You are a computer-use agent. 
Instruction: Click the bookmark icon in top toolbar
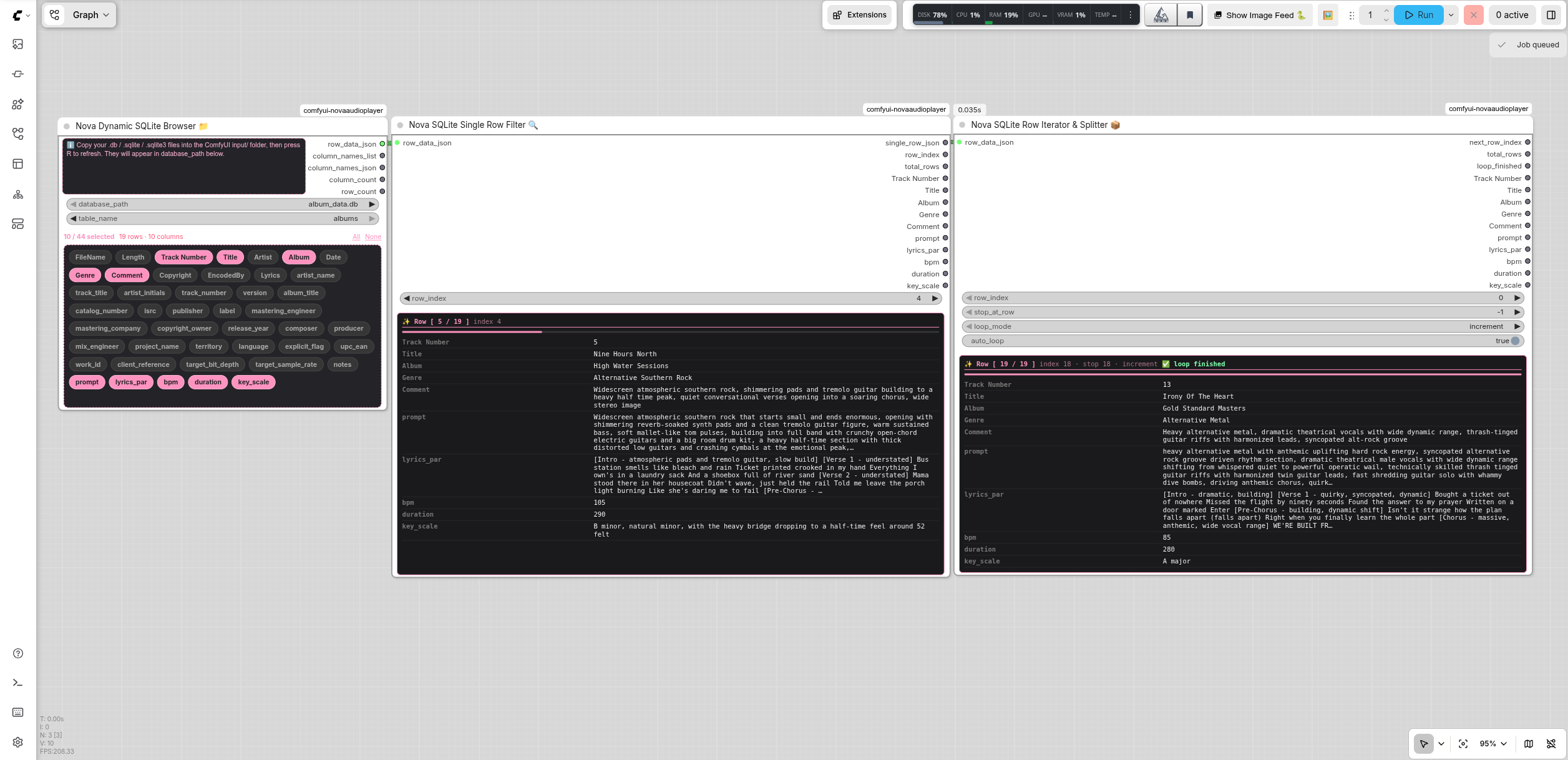click(1190, 15)
